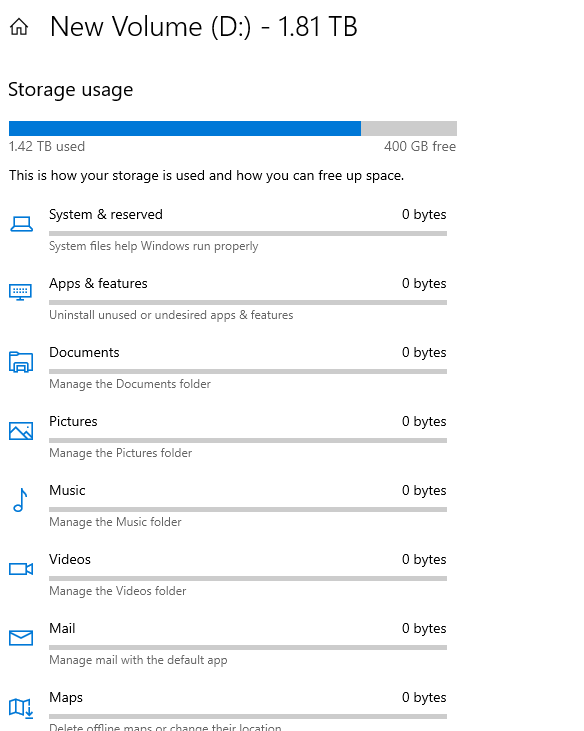Screen dimensions: 584x731
Task: Click 'Uninstall unused or undesired apps & features'
Action: (171, 315)
